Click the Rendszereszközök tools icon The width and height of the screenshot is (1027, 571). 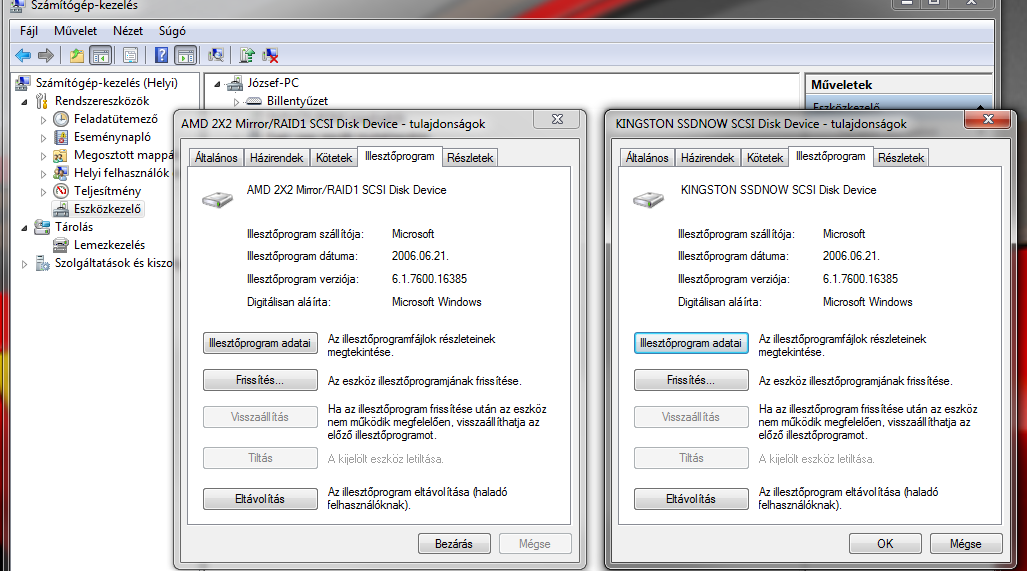pos(42,101)
